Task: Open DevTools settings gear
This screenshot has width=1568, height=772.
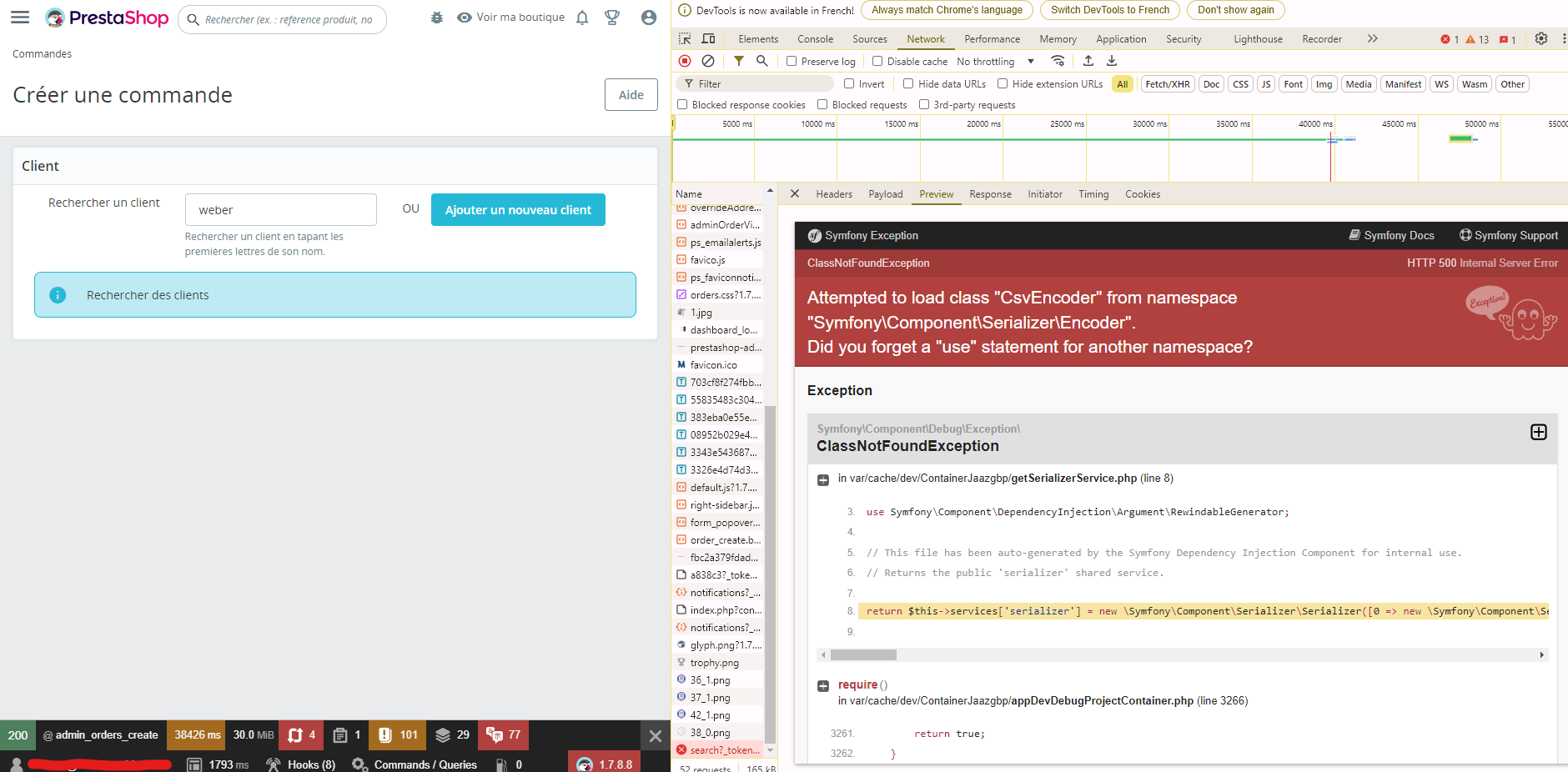Action: (1541, 39)
